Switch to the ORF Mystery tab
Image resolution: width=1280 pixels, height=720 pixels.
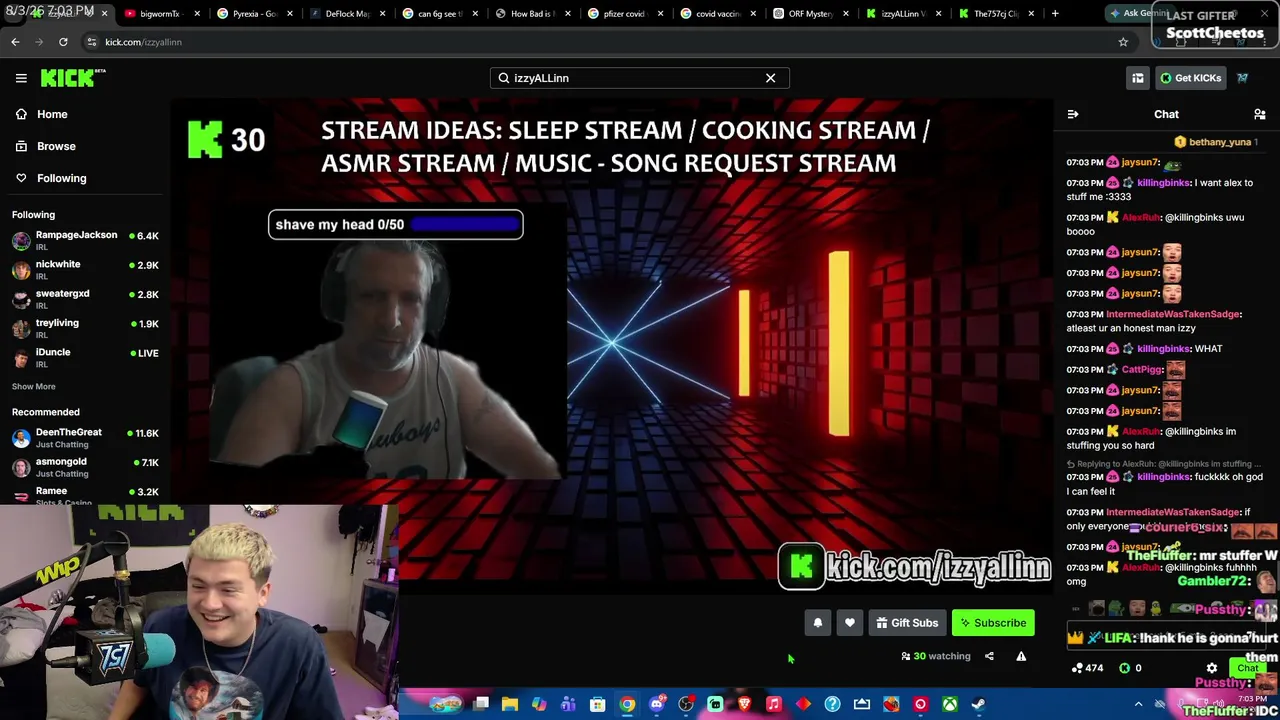811,14
